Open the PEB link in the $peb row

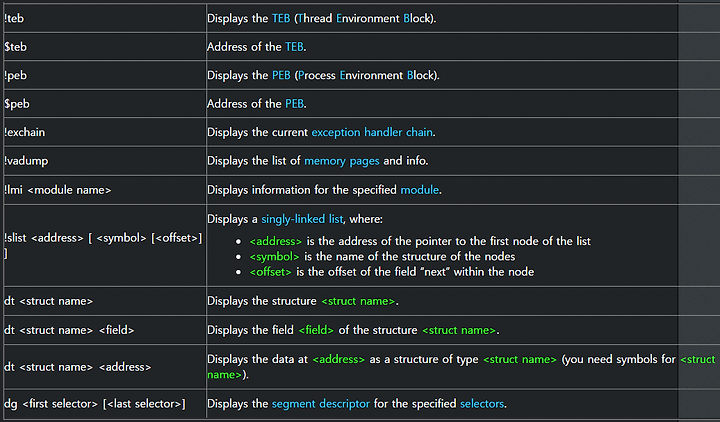tap(294, 104)
